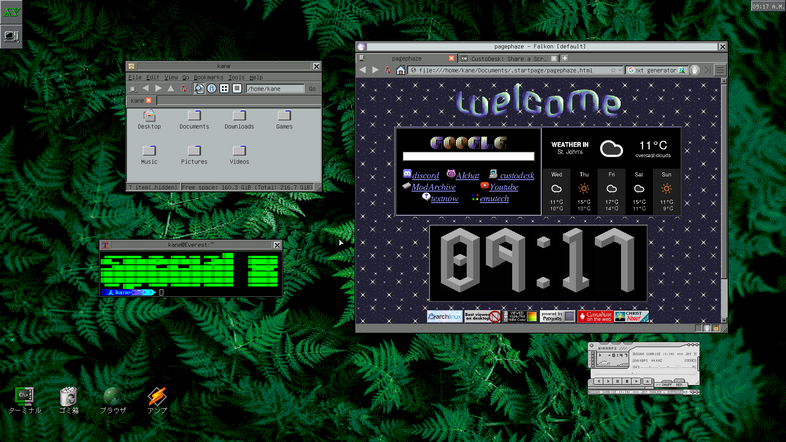The image size is (786, 442).
Task: Click the monitor icon in the top-left panel
Action: pyautogui.click(x=11, y=36)
